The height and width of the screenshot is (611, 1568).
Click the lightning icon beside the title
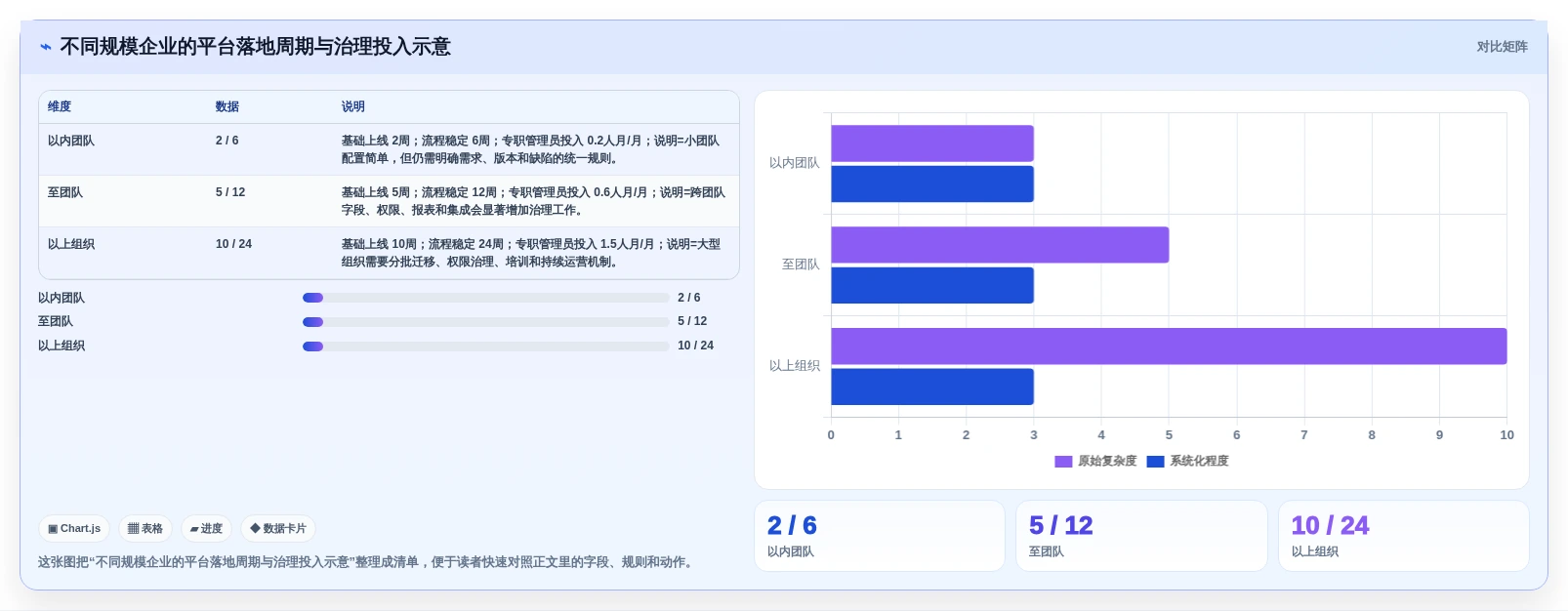click(45, 47)
